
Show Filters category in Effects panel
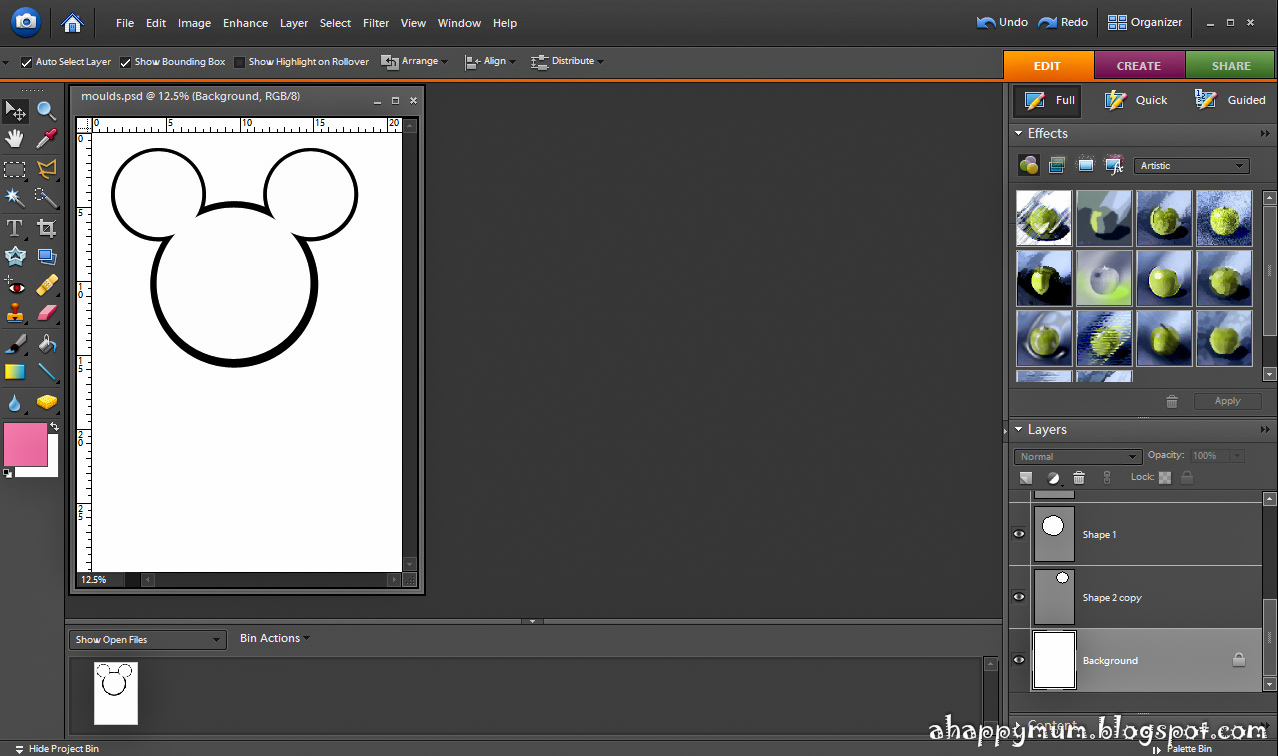[x=1028, y=165]
